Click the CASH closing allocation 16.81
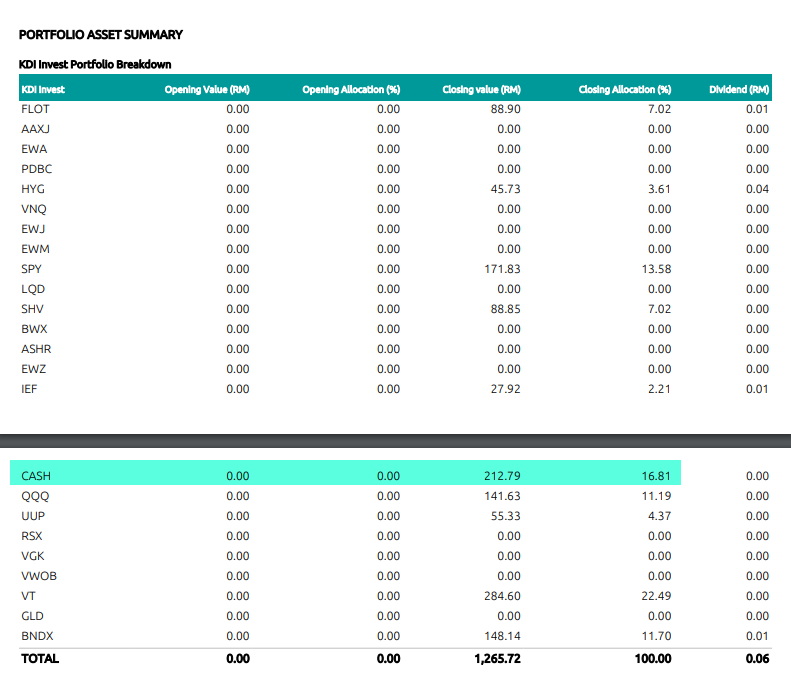This screenshot has height=680, width=791. click(x=656, y=476)
